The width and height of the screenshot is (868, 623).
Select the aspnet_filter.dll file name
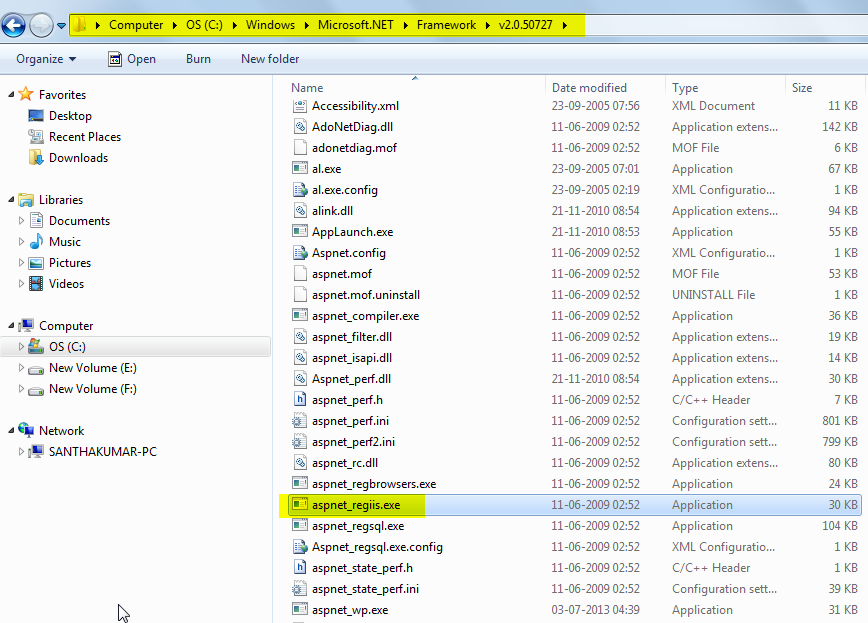352,337
